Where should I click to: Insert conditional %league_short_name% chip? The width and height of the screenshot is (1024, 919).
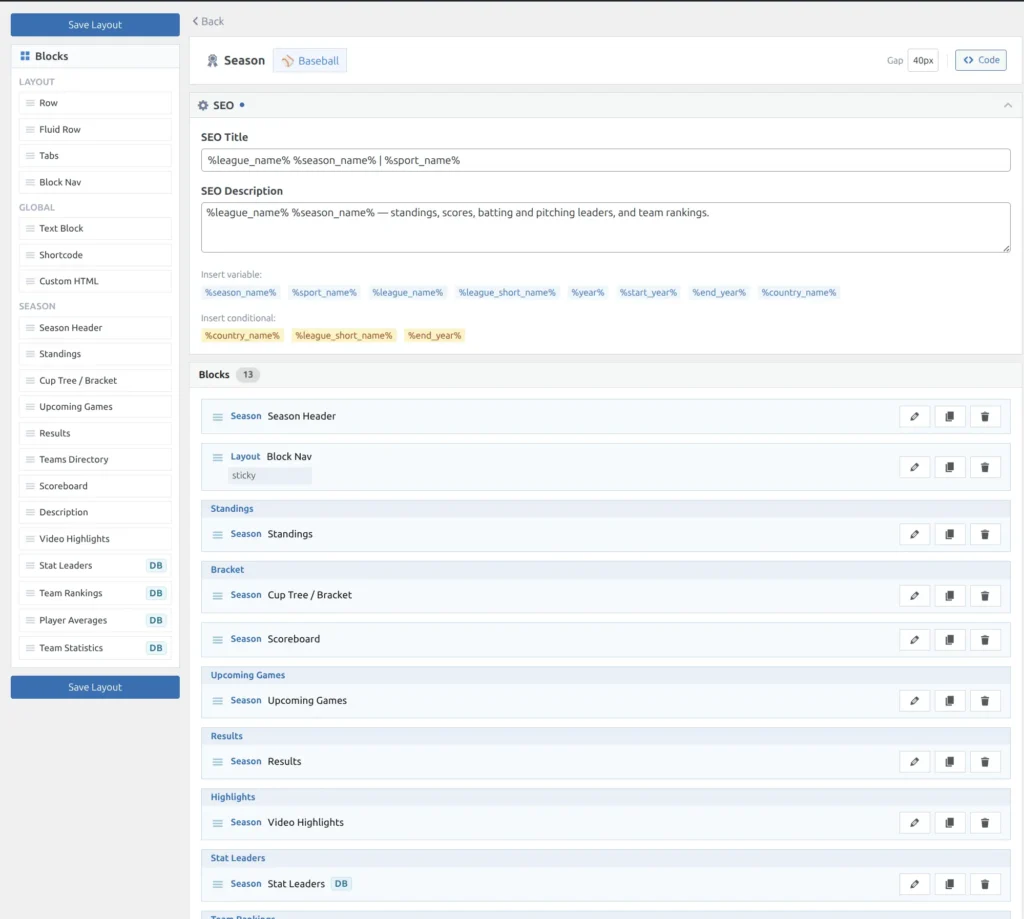[344, 336]
